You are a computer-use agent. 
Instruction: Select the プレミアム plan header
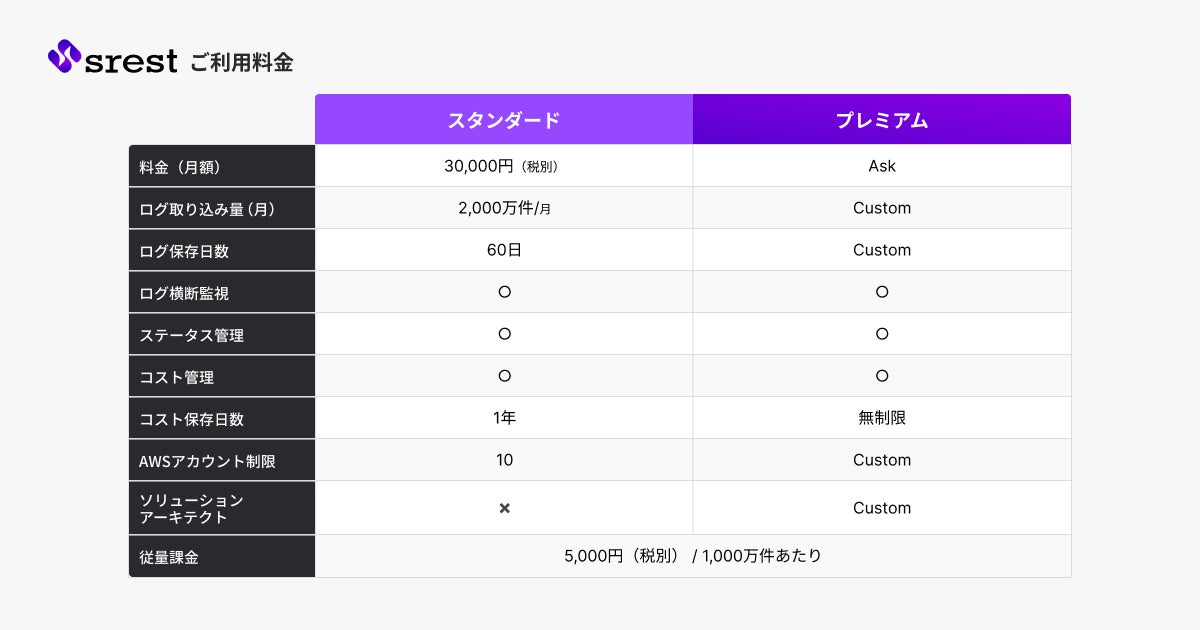(882, 120)
